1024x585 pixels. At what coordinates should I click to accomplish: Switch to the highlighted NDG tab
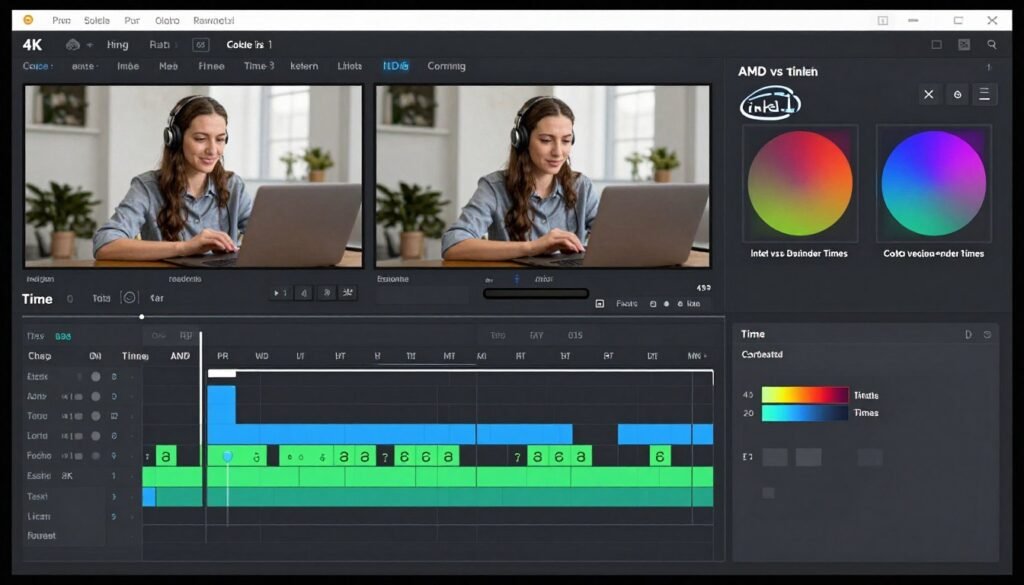point(394,66)
